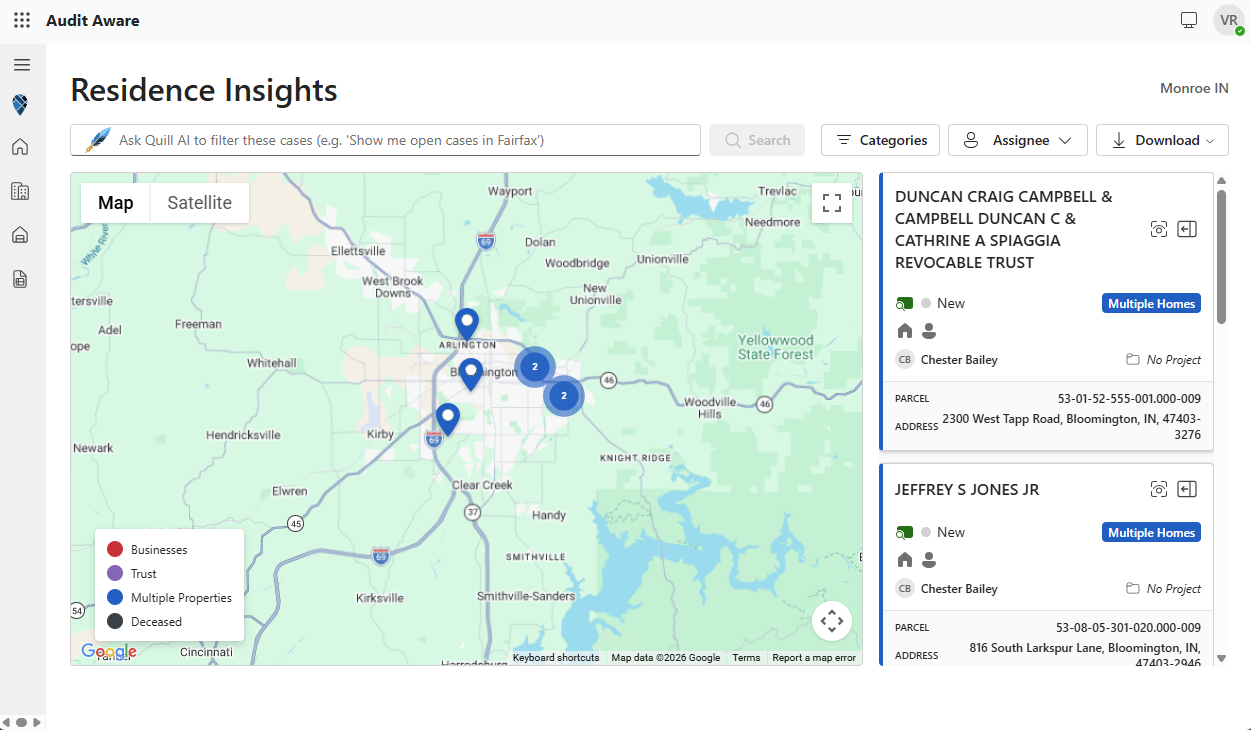Click parcel number 53-01-52-555-001.000-009
This screenshot has width=1251, height=730.
[x=1128, y=398]
